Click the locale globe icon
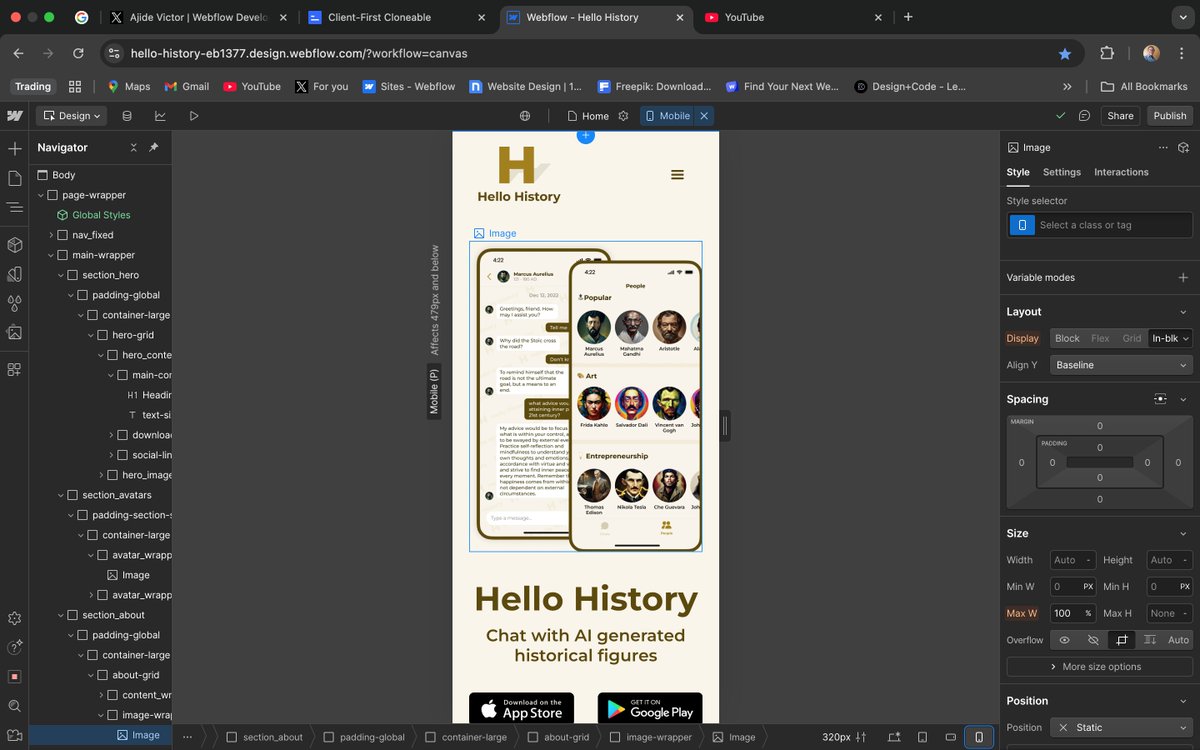This screenshot has height=750, width=1200. 525,116
